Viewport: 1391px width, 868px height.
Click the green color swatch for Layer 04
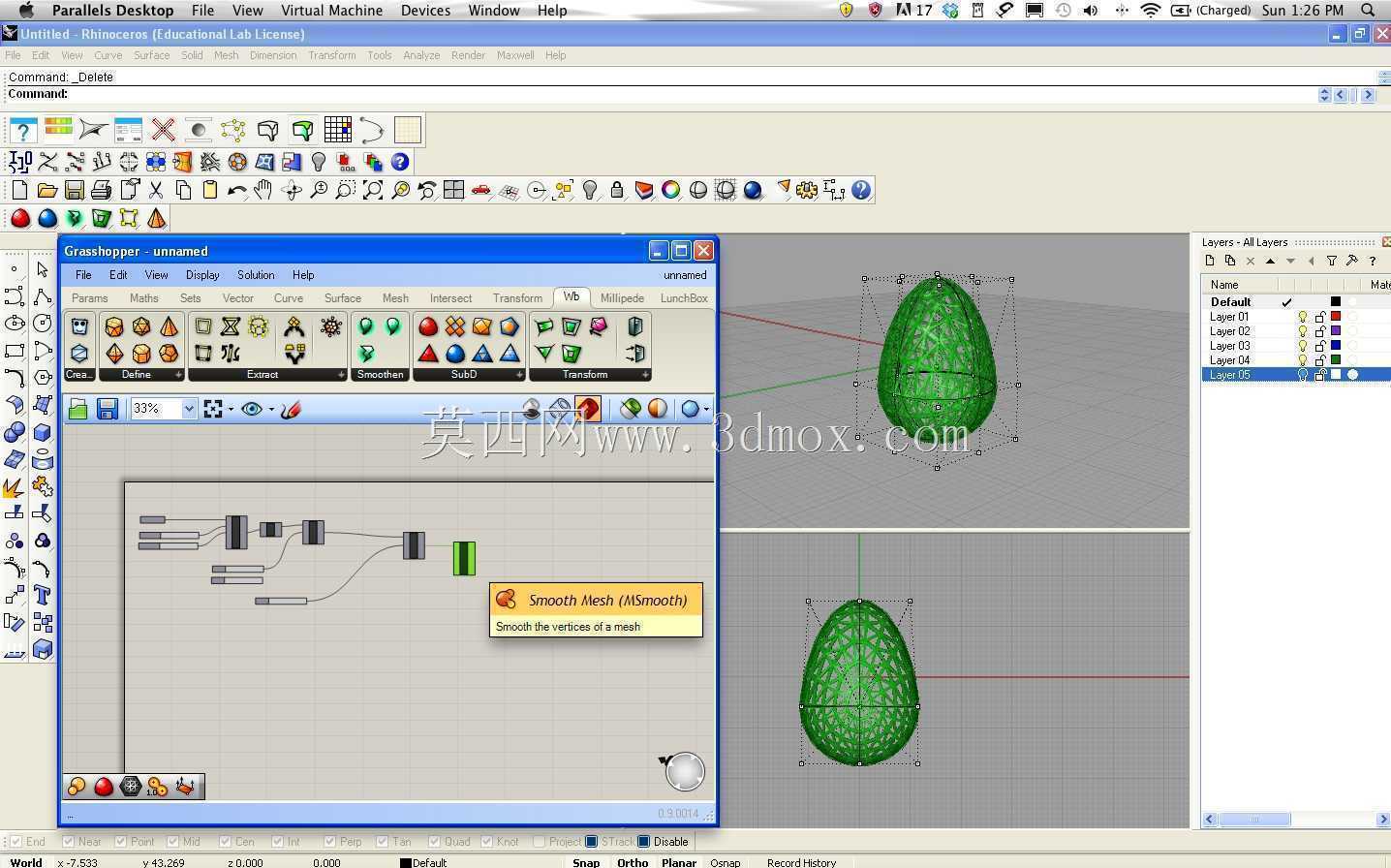pyautogui.click(x=1336, y=360)
